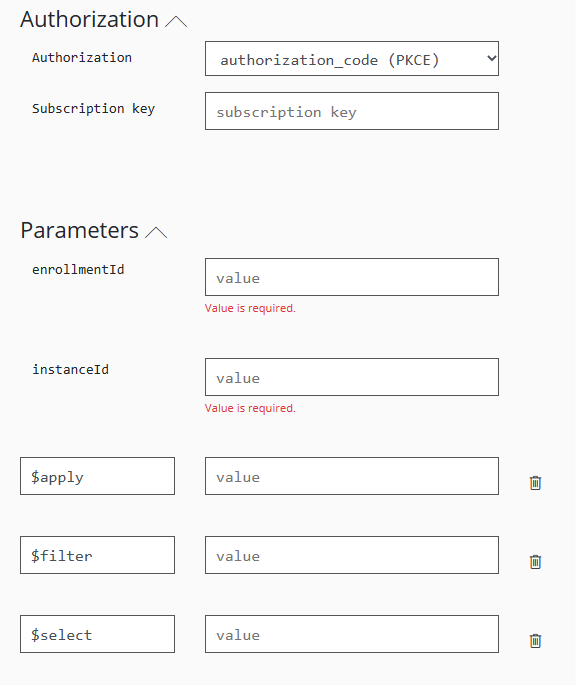Select the $select parameter name box
This screenshot has width=576, height=685.
[97, 634]
